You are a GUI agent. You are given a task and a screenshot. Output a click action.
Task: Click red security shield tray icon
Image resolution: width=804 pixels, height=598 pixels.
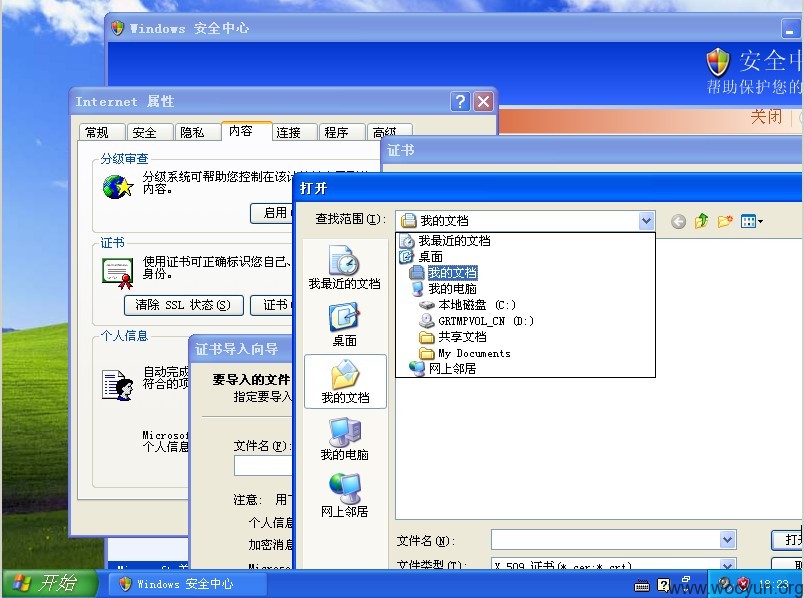pyautogui.click(x=743, y=584)
